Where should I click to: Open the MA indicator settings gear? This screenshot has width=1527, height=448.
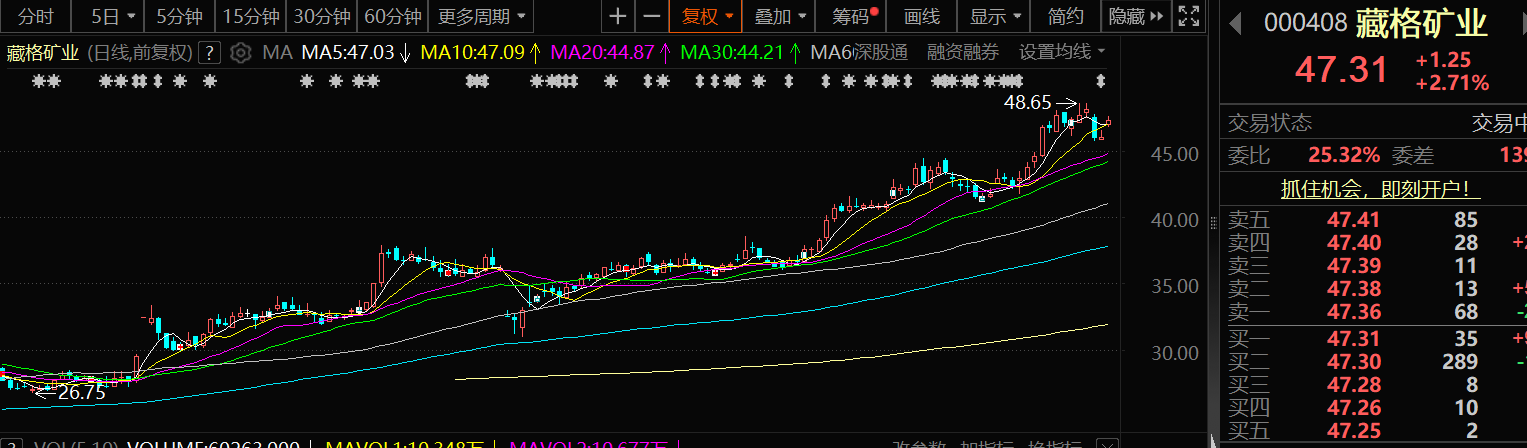coord(239,53)
